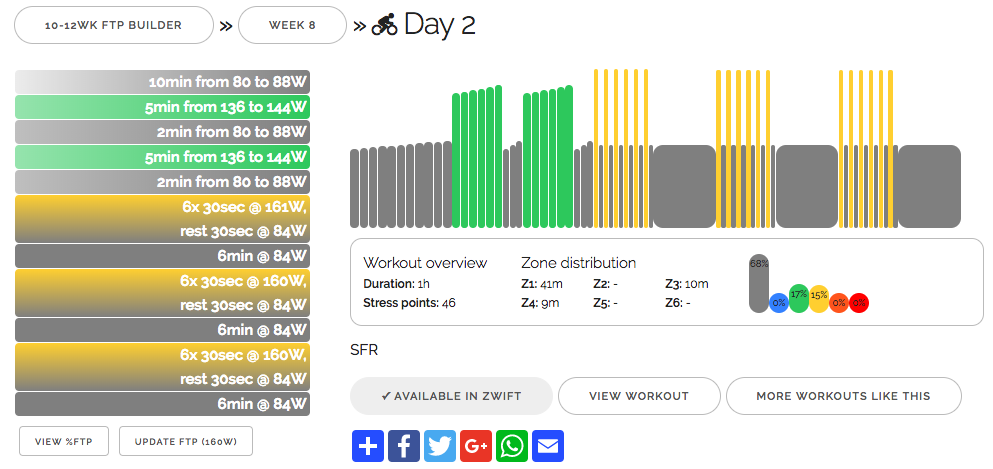The height and width of the screenshot is (469, 993).
Task: Click the grey 68% zone bar
Action: click(x=759, y=282)
